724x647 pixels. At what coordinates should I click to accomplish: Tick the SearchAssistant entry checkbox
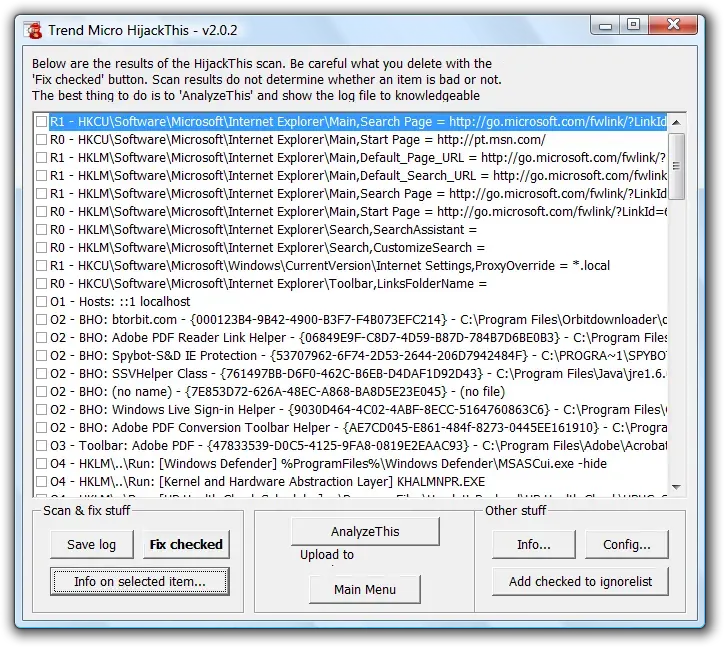pyautogui.click(x=42, y=230)
